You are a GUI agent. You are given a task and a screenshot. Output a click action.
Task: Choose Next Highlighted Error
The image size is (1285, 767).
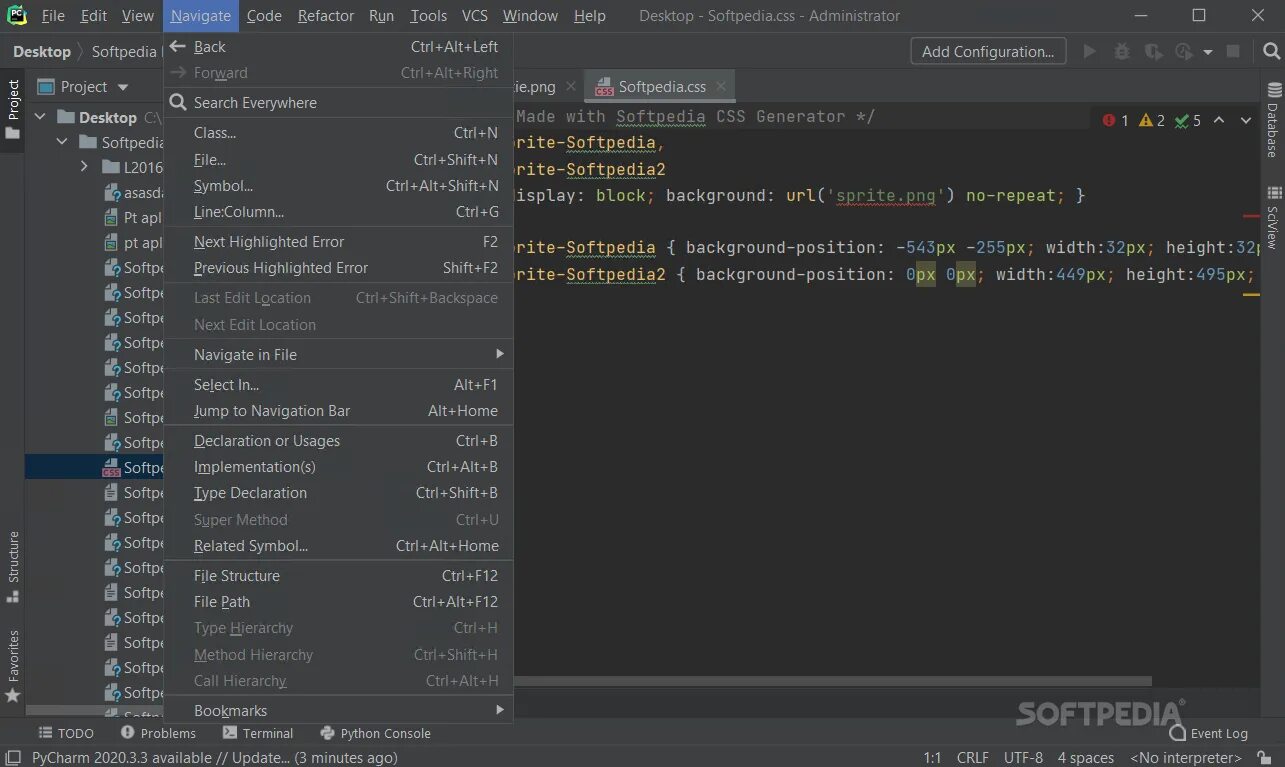point(338,241)
